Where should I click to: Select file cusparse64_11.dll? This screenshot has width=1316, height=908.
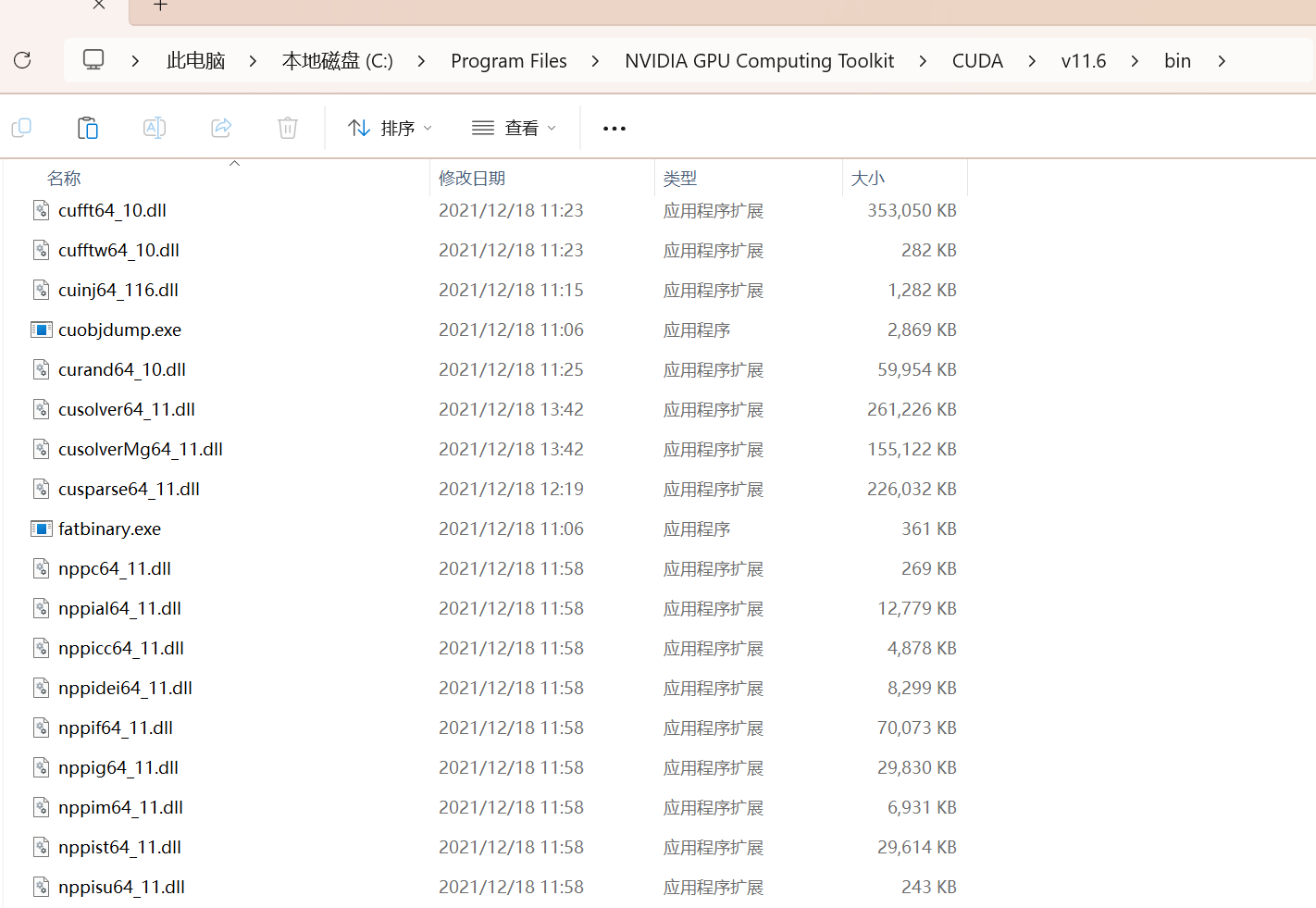pos(129,489)
